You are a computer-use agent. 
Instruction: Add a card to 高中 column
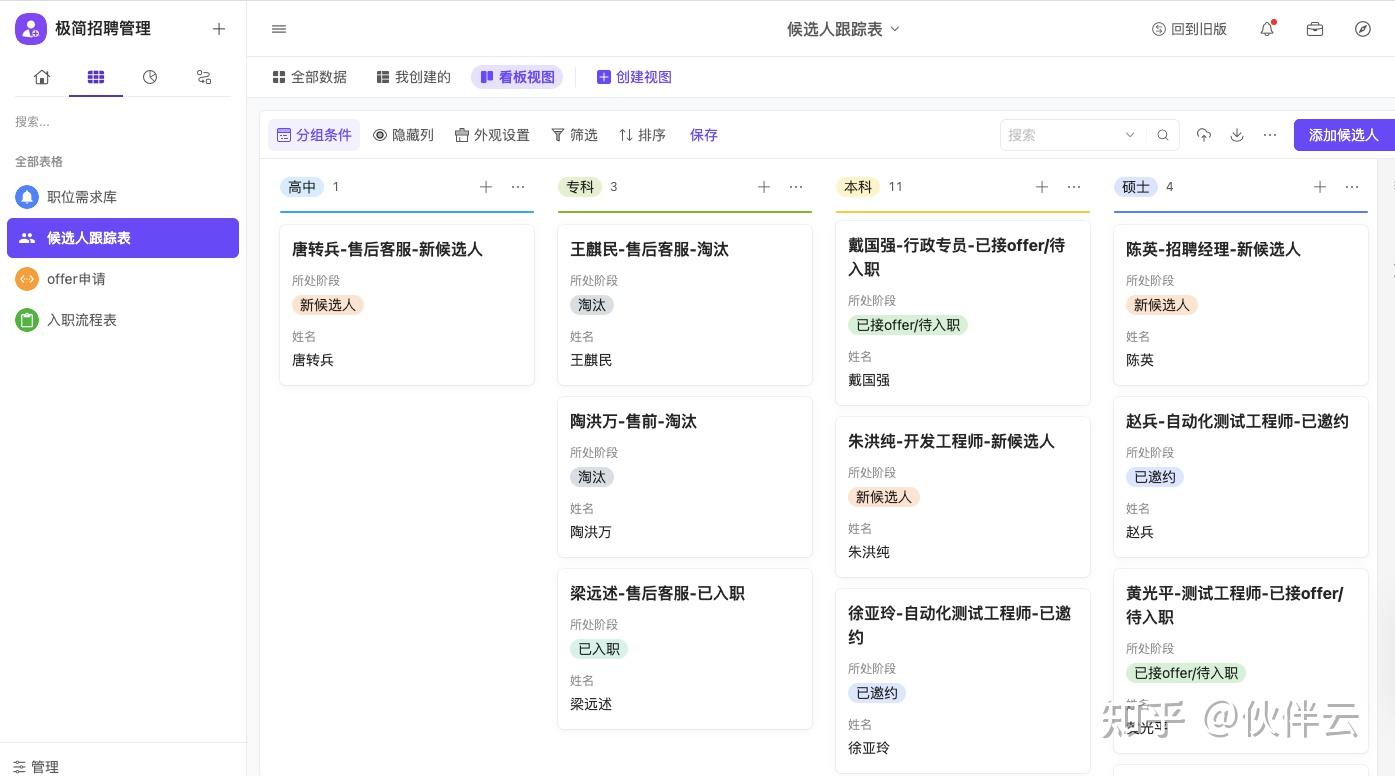coord(486,187)
